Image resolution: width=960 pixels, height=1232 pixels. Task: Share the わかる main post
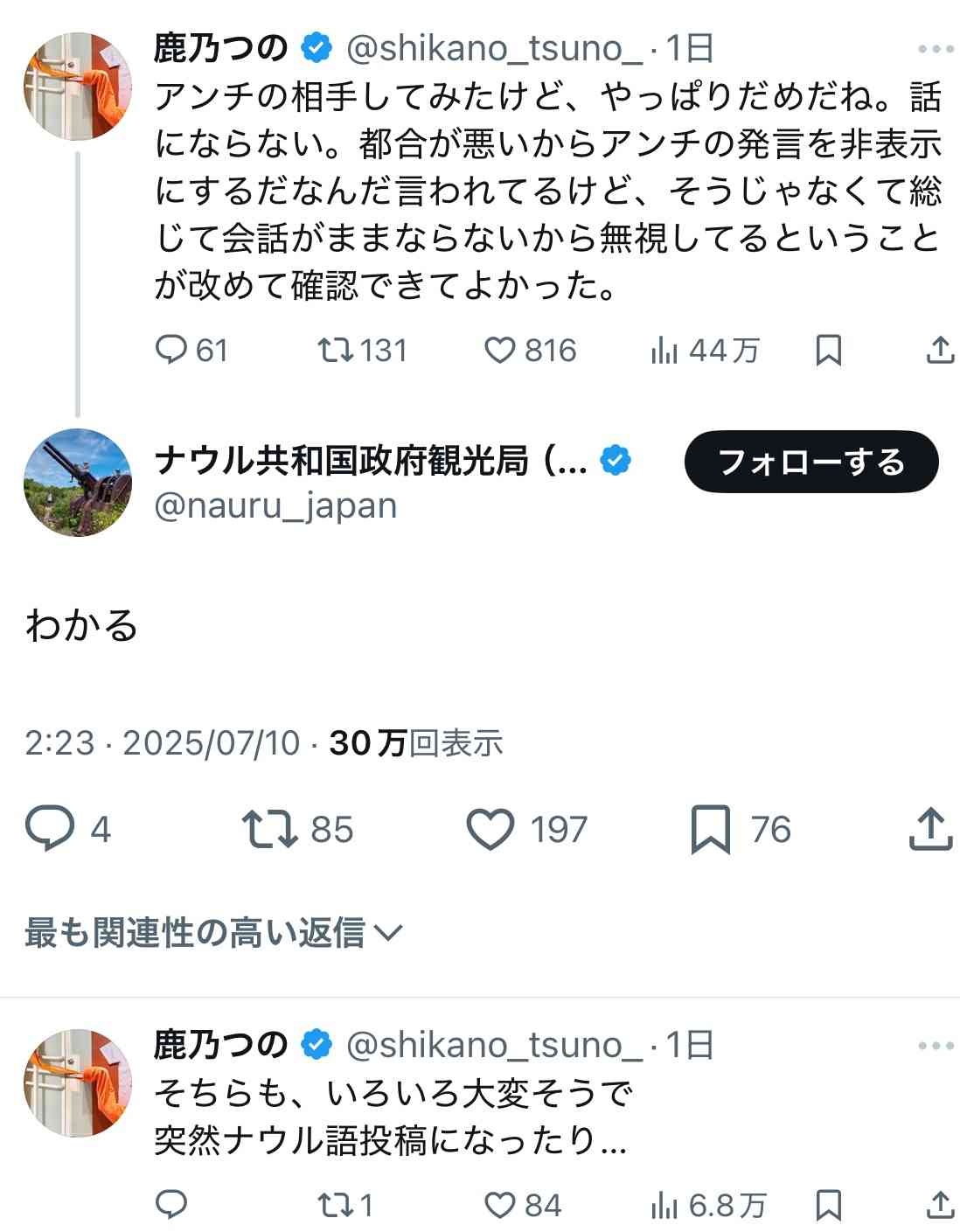(x=930, y=829)
